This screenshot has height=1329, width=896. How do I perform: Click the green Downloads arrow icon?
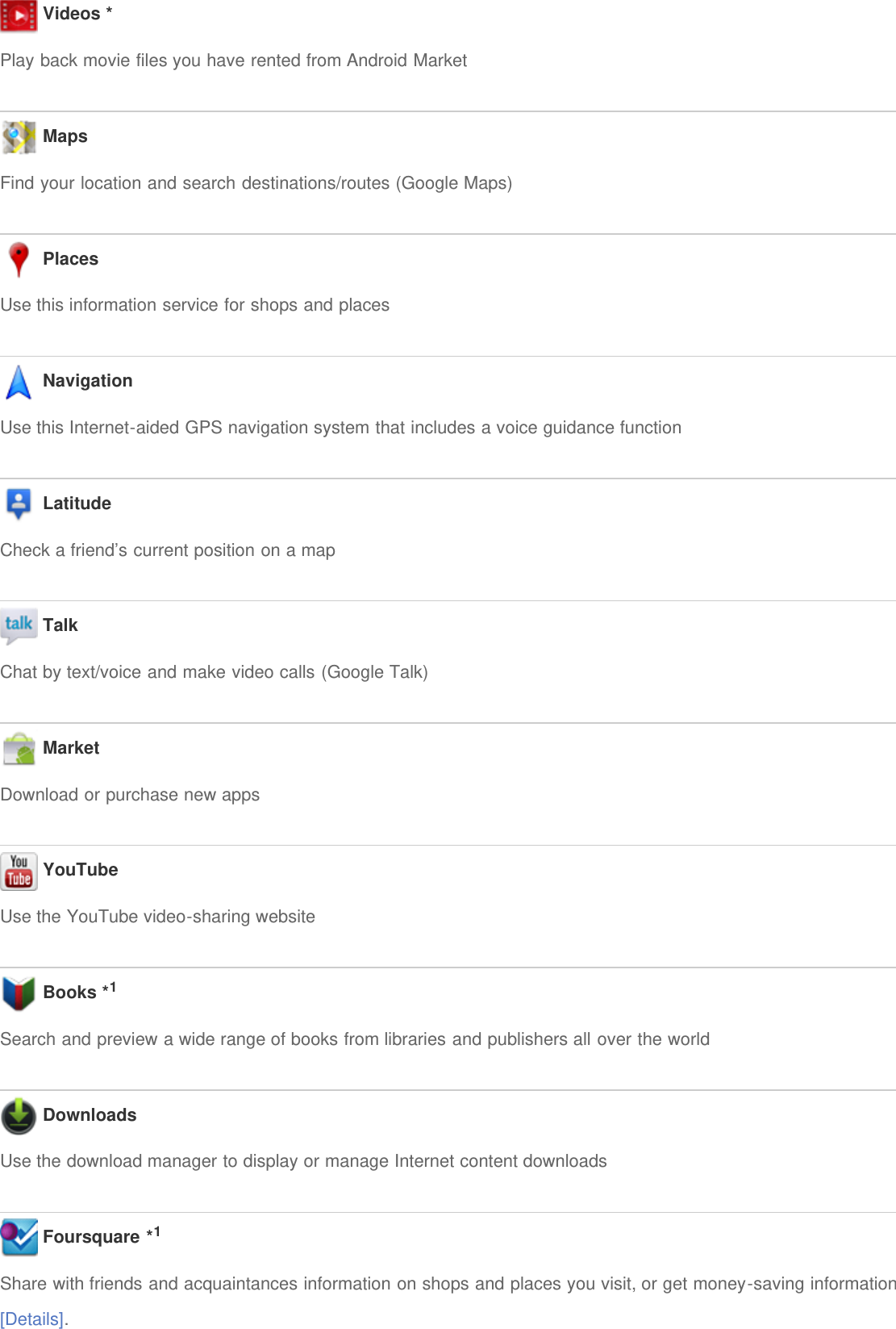(x=19, y=1116)
